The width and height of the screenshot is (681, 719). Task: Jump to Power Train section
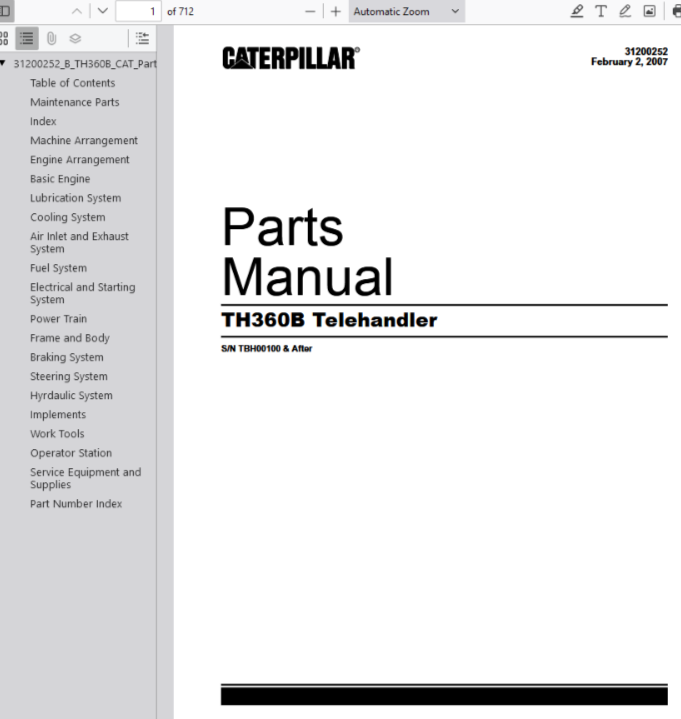point(58,319)
